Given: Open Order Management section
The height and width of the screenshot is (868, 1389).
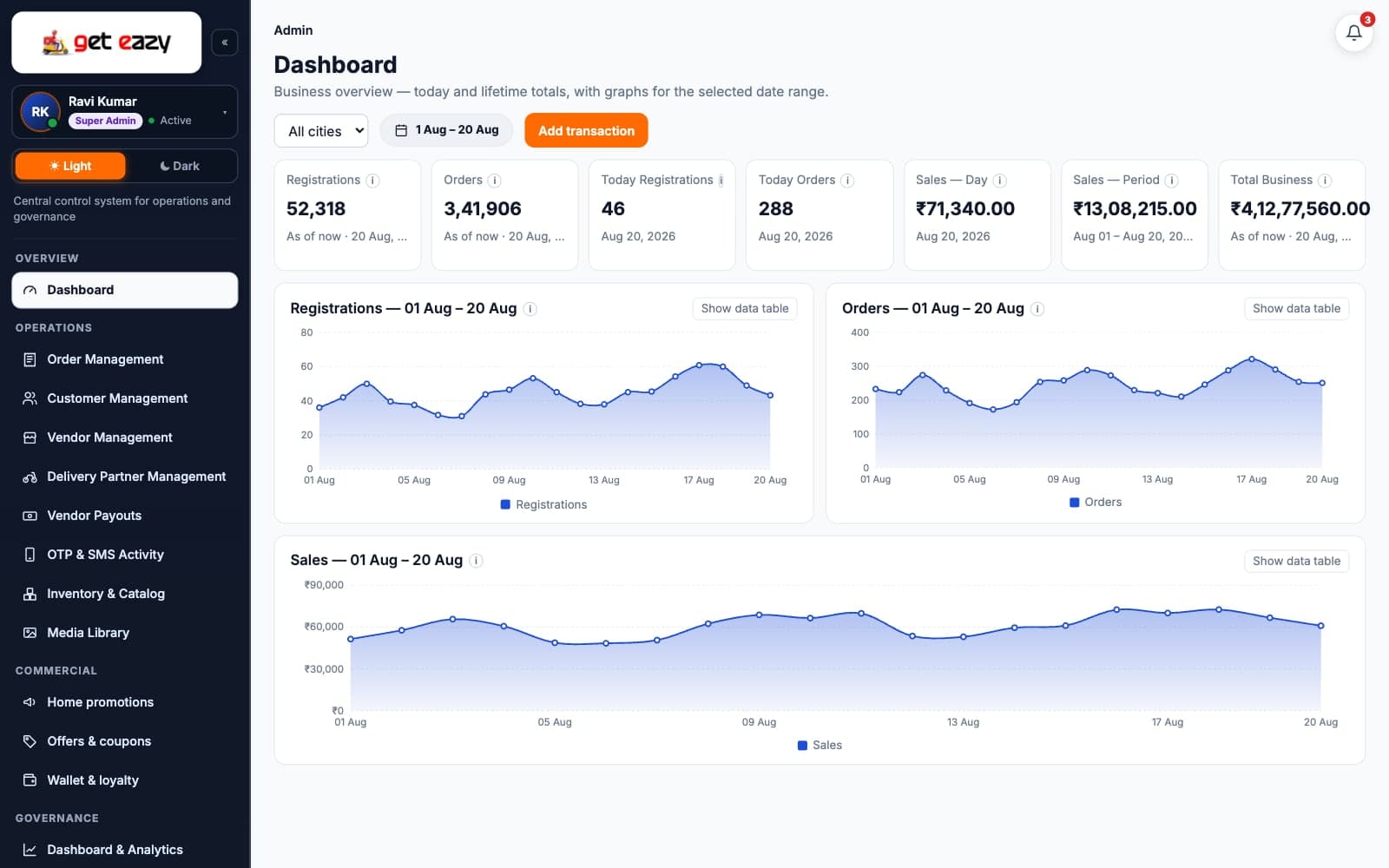Looking at the screenshot, I should (124, 359).
